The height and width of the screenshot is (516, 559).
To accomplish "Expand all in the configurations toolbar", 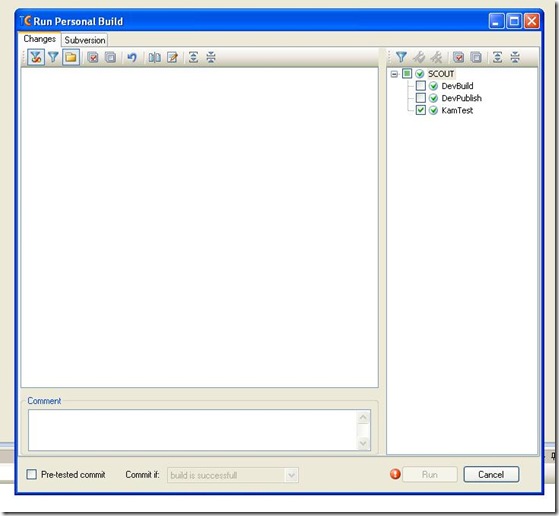I will pos(497,57).
